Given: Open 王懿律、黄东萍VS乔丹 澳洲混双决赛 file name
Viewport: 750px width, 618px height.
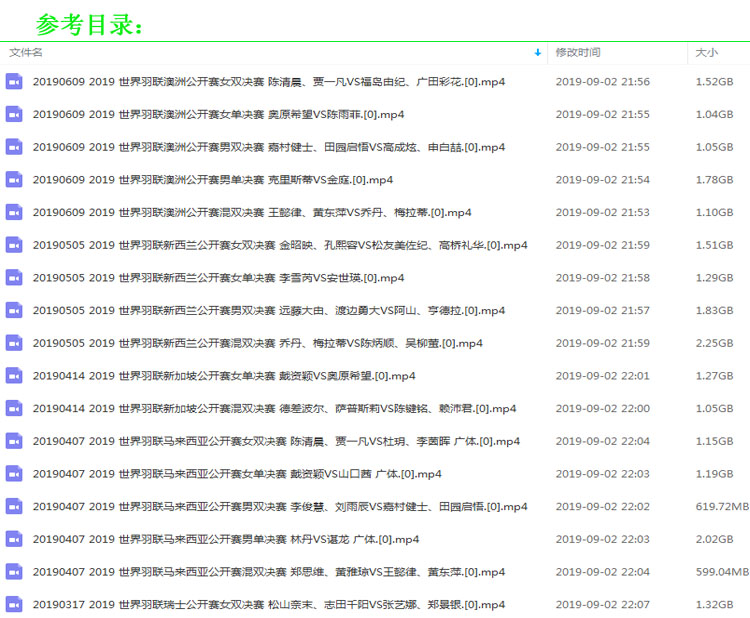Looking at the screenshot, I should (x=251, y=213).
